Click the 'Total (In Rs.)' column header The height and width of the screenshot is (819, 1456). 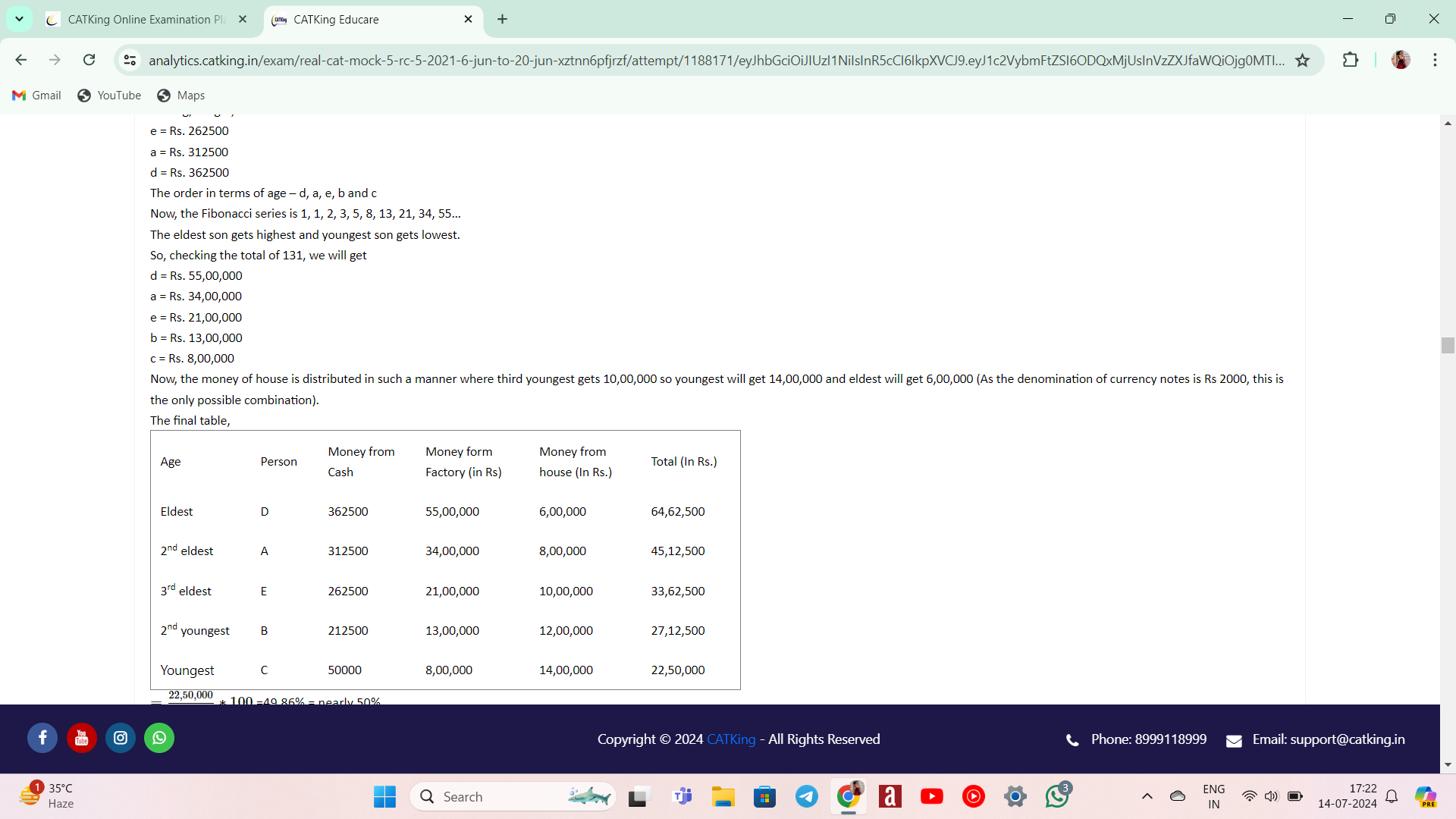683,462
